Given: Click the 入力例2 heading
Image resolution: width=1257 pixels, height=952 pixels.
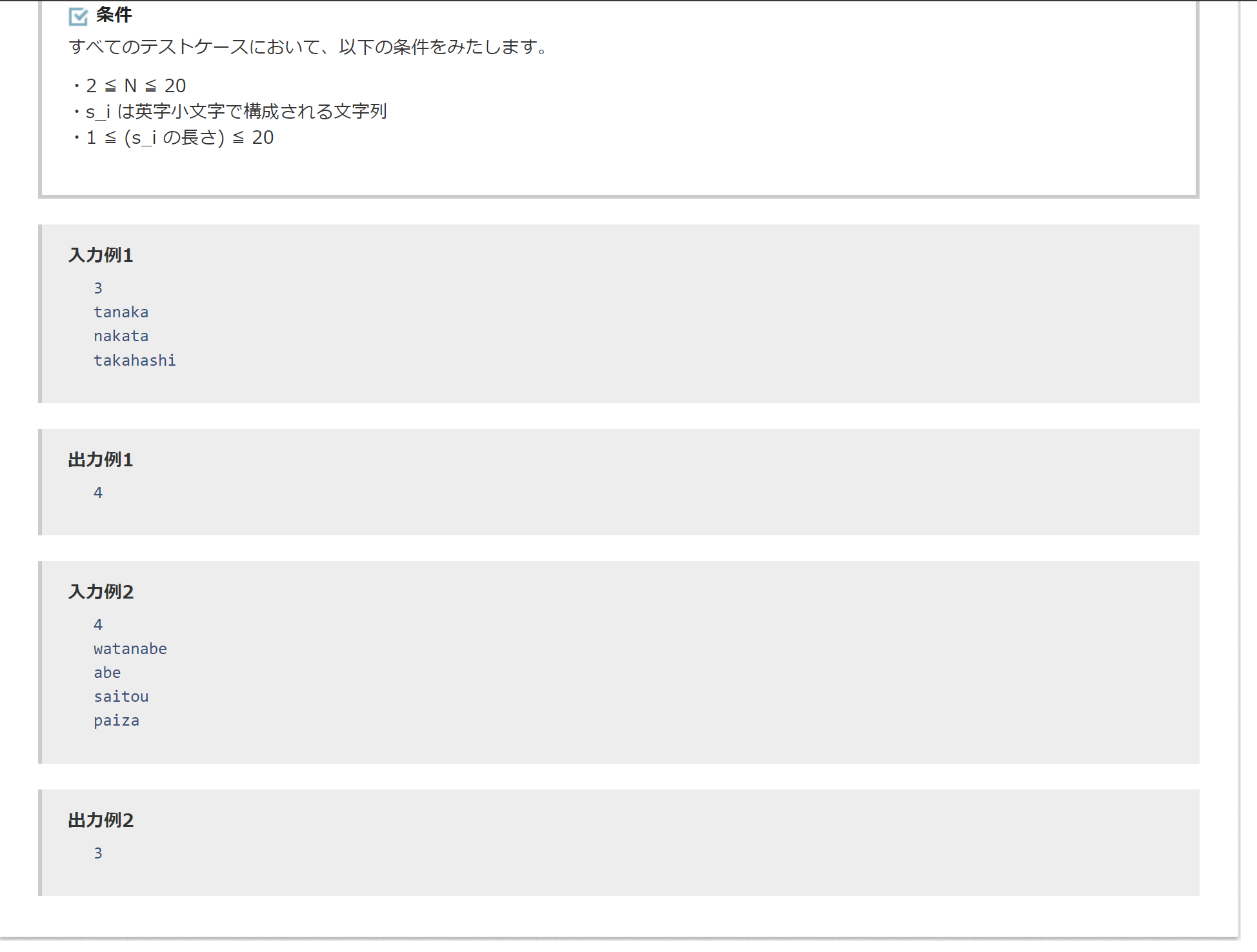Looking at the screenshot, I should tap(101, 592).
